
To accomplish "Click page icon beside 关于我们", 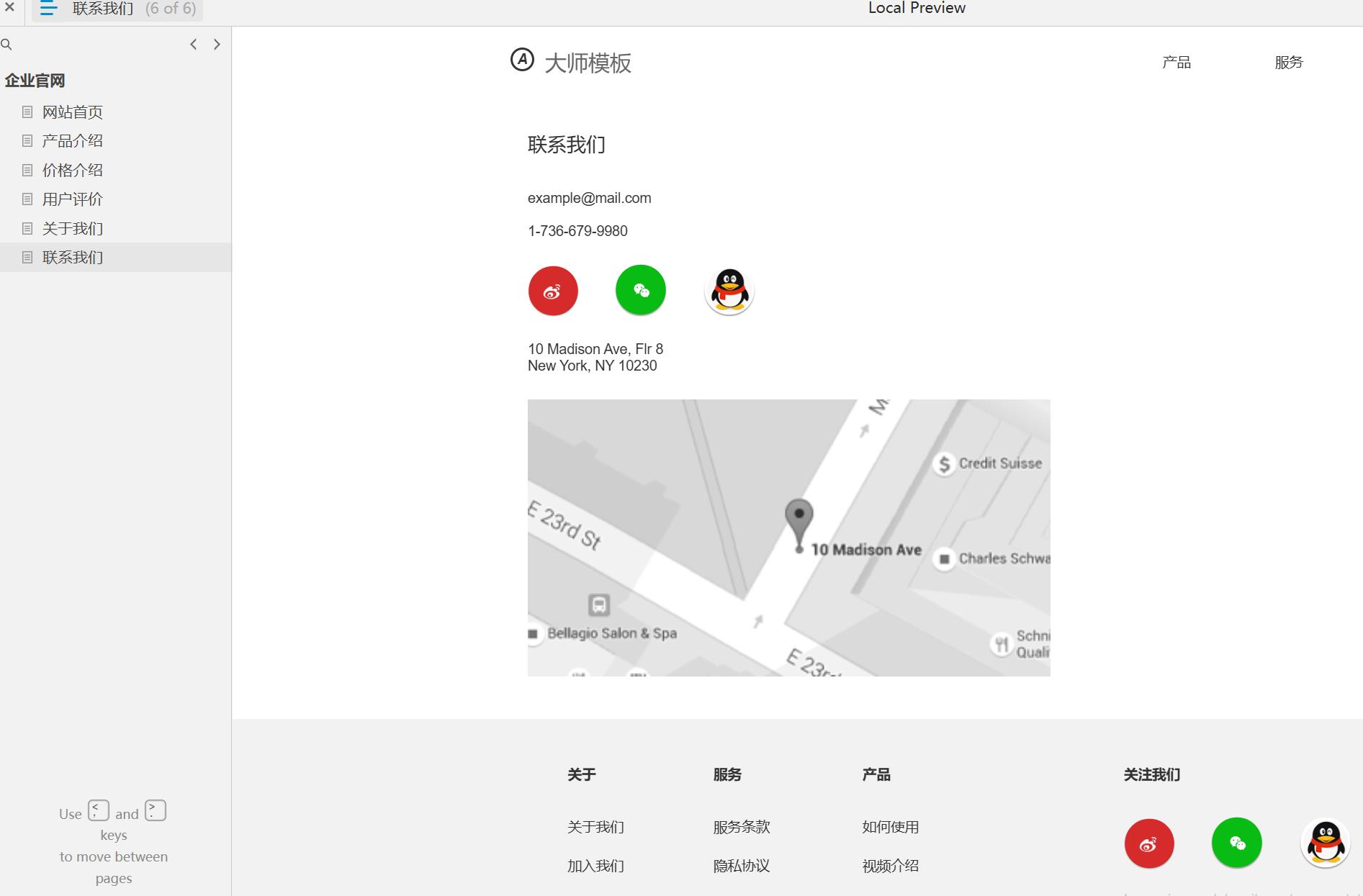I will click(x=27, y=229).
